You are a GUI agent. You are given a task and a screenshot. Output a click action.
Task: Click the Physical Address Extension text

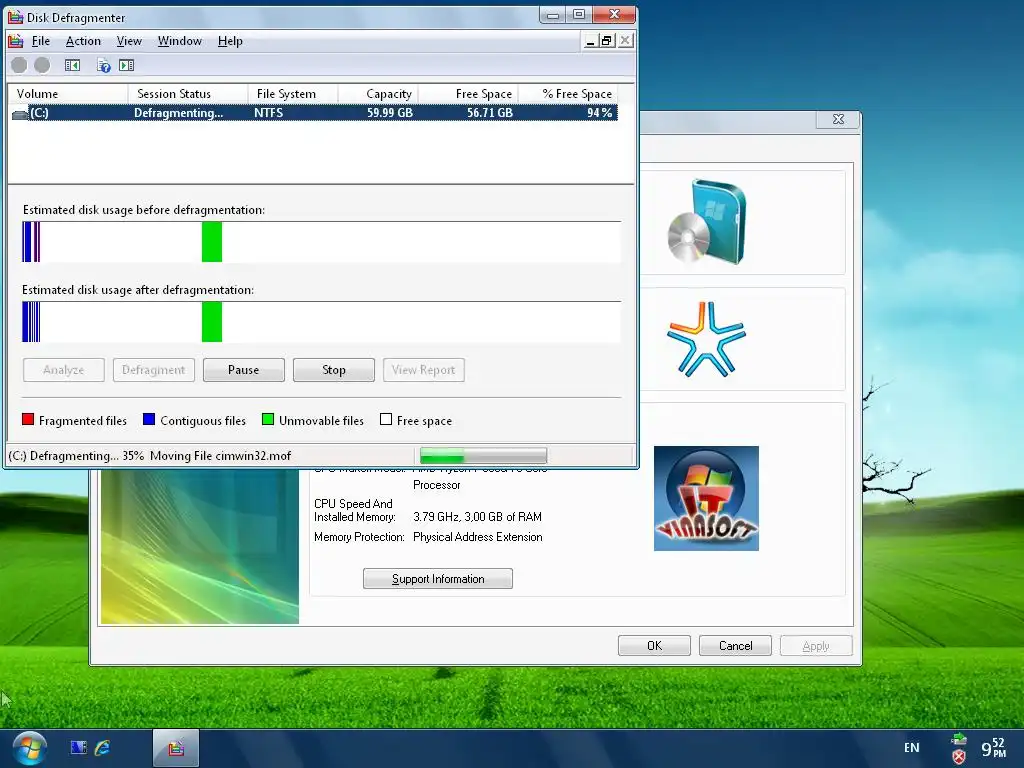pos(477,537)
